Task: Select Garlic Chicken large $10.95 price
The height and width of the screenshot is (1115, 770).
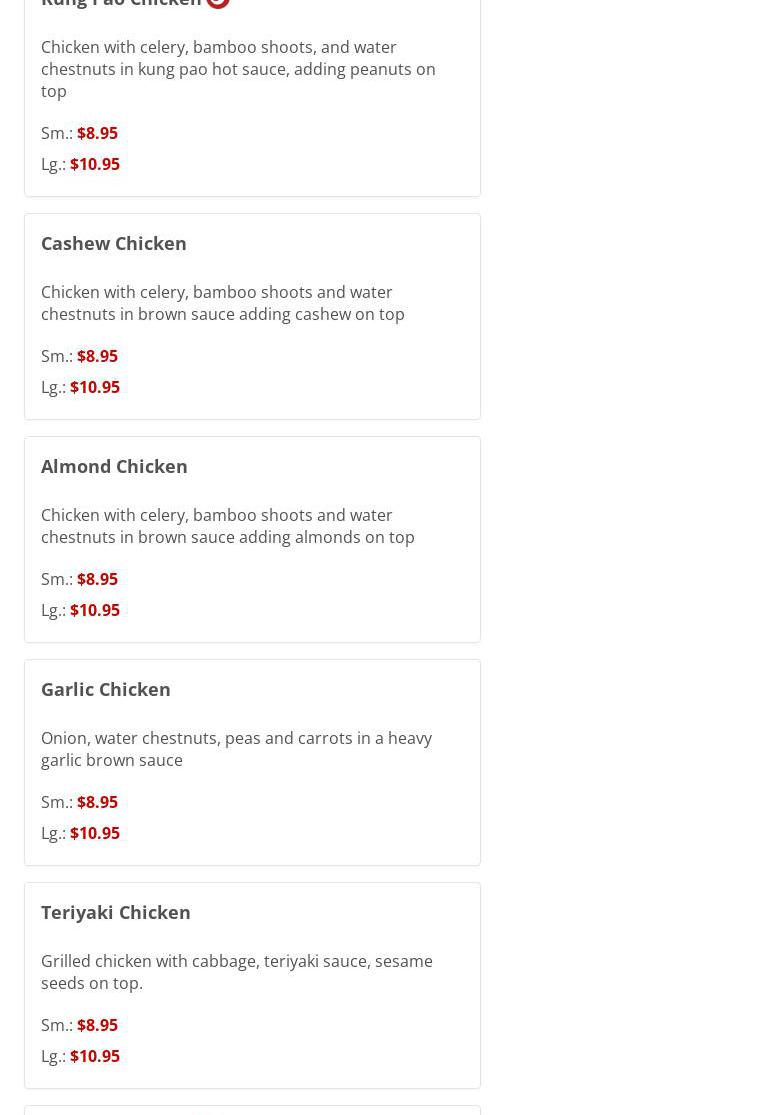Action: [x=95, y=833]
